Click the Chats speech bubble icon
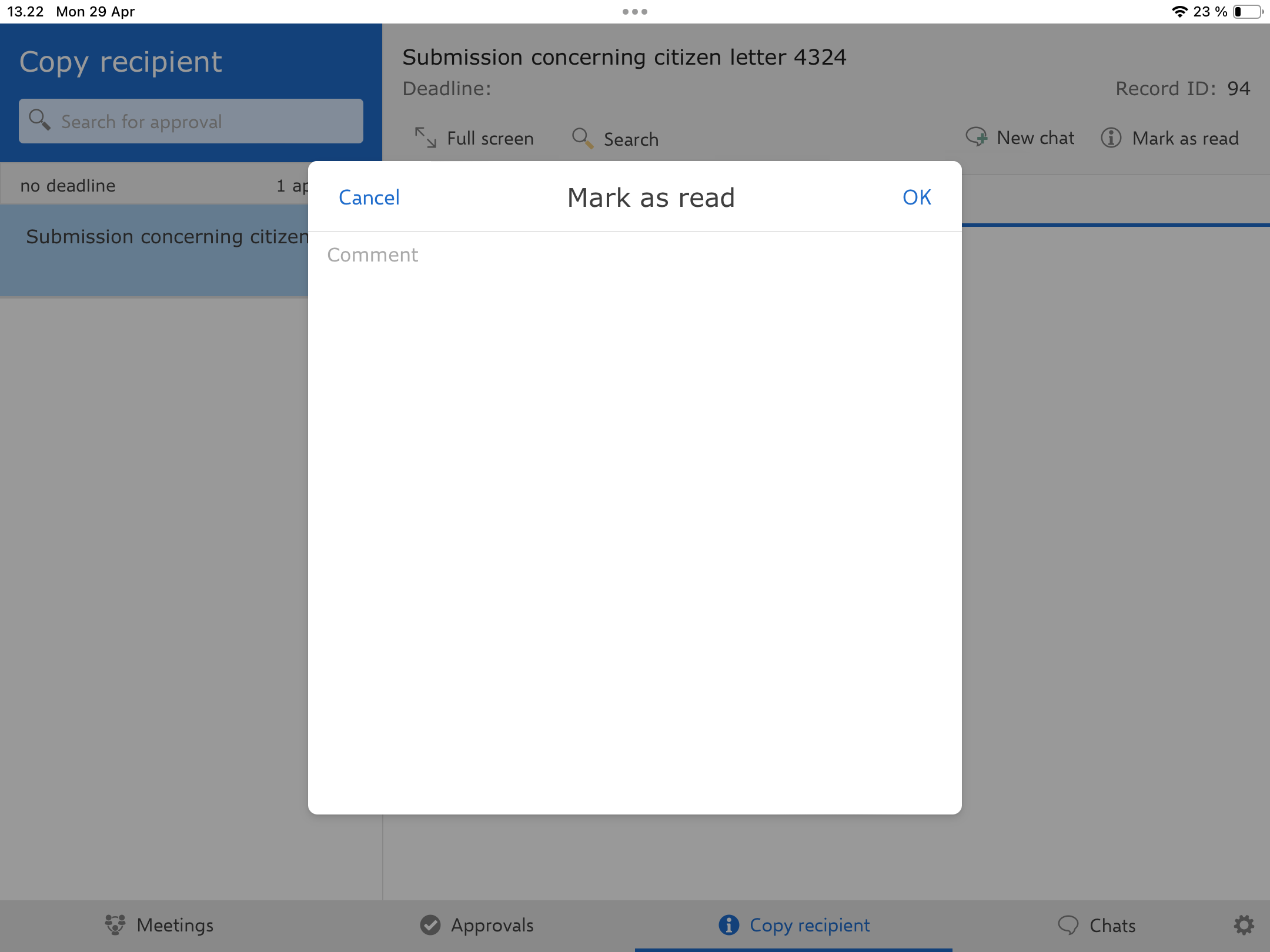Screen dimensions: 1270x952 [x=1068, y=925]
